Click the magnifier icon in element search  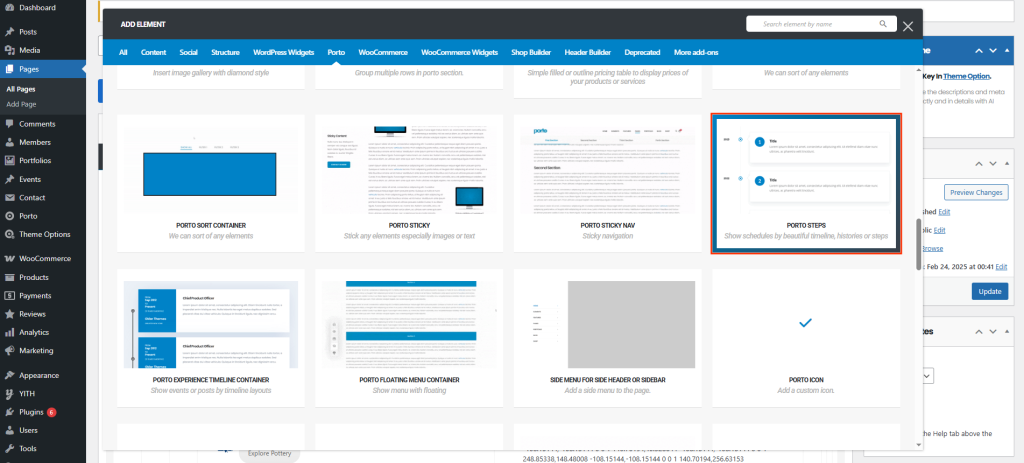(883, 24)
